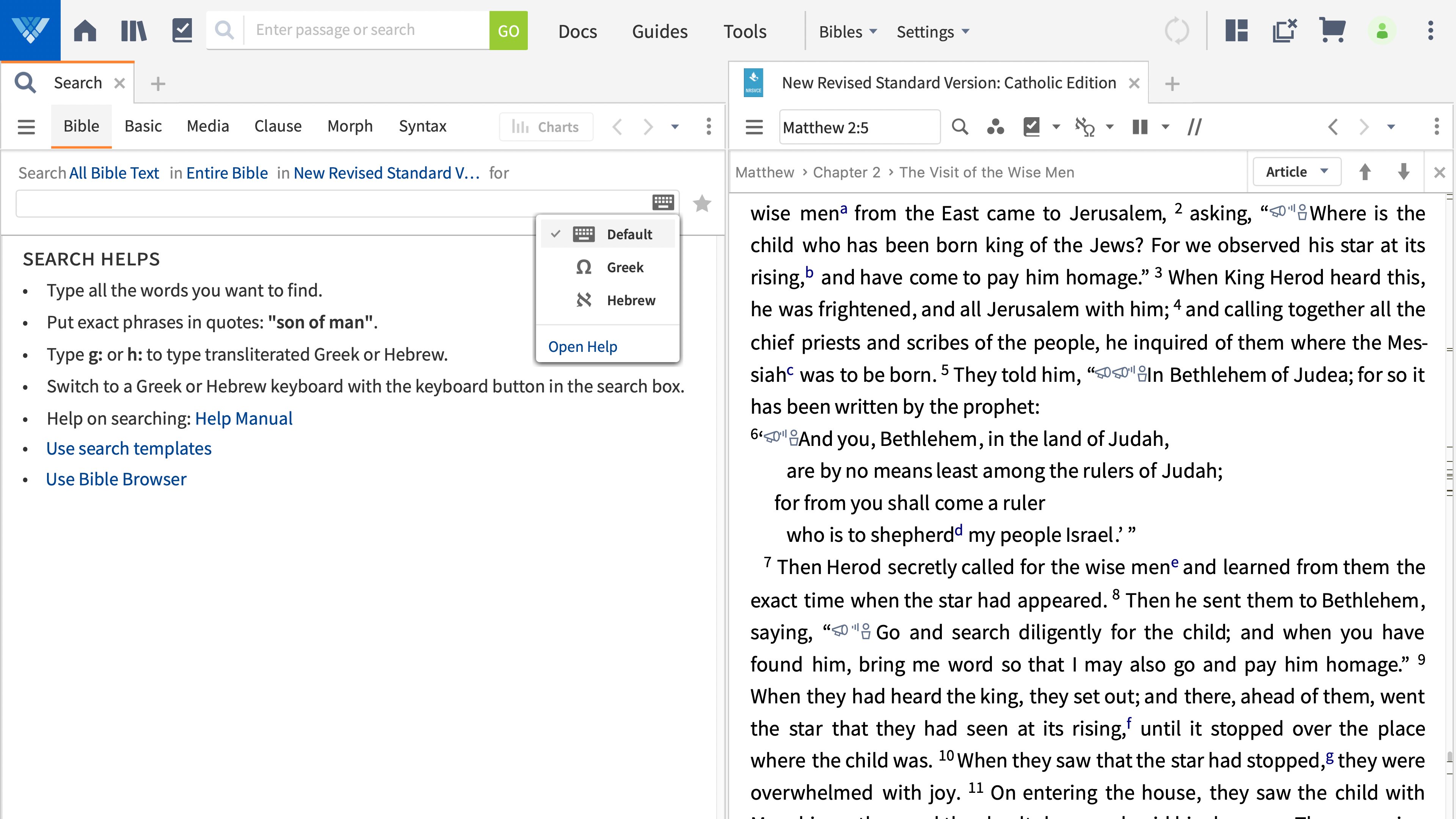Click the user account icon top right
Viewport: 1456px width, 819px height.
click(1383, 30)
